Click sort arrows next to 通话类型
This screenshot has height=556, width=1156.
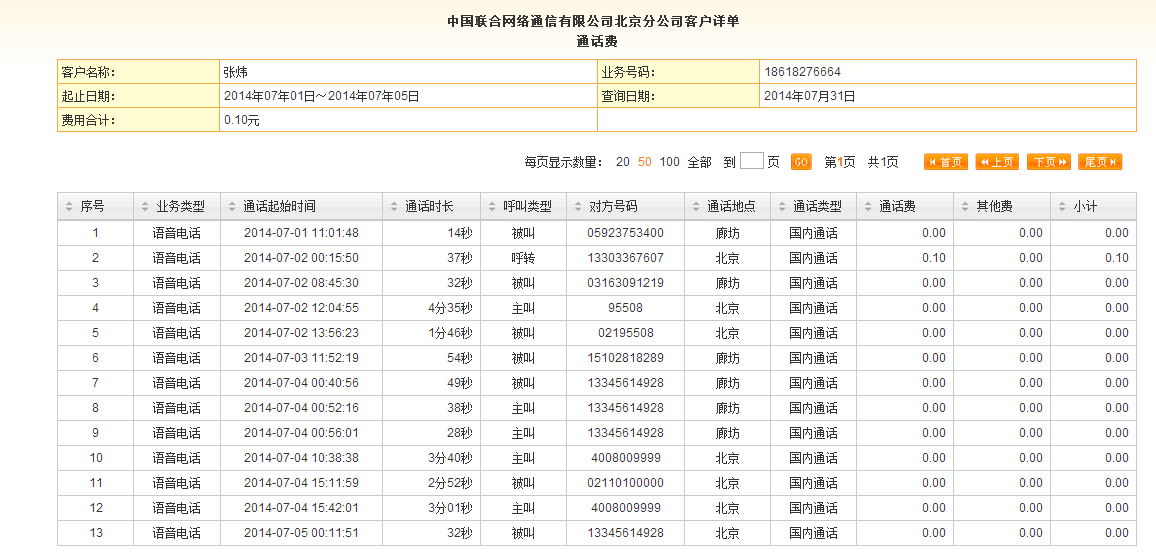[781, 207]
